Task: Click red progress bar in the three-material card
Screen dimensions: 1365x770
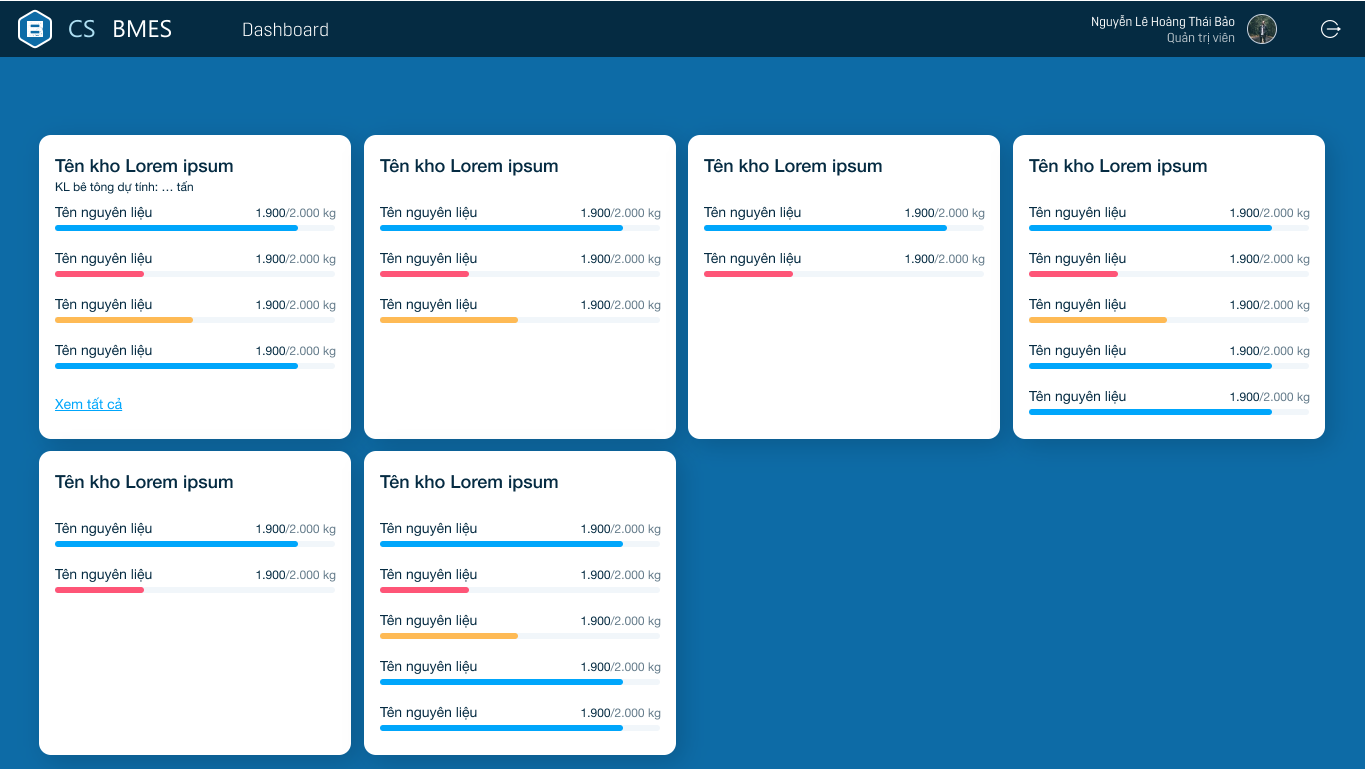Action: 520,274
